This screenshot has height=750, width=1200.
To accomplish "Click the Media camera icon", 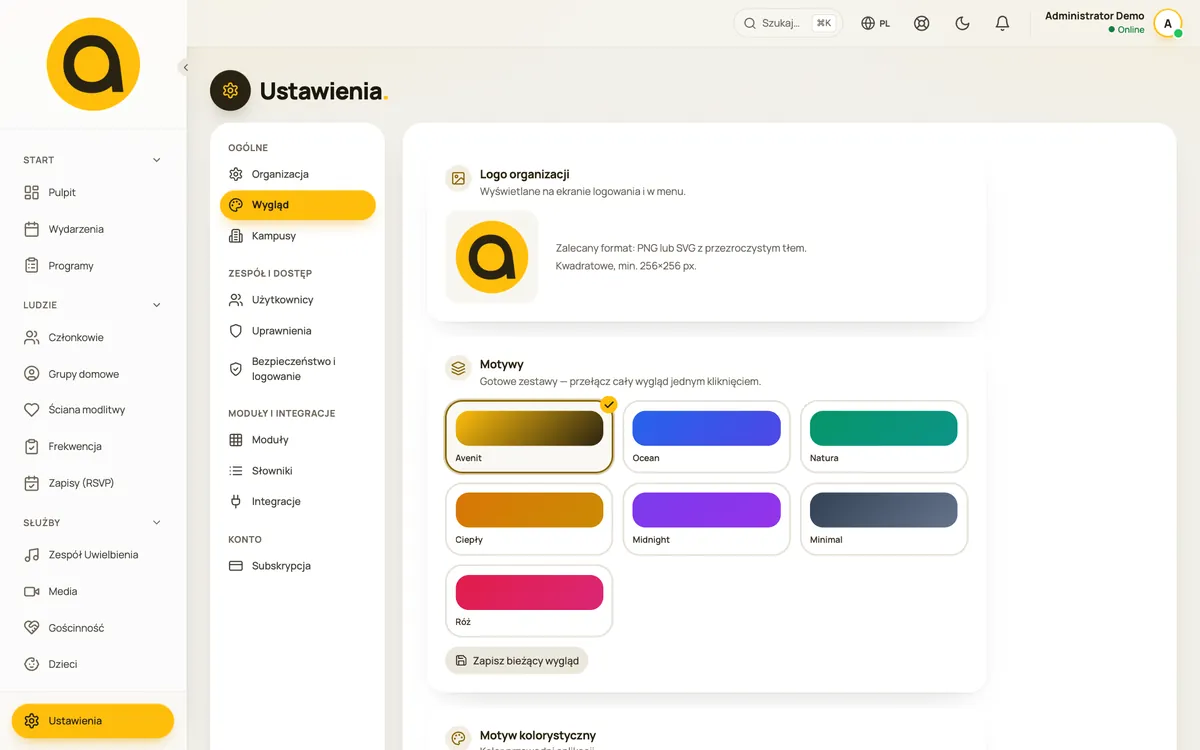I will [x=31, y=592].
